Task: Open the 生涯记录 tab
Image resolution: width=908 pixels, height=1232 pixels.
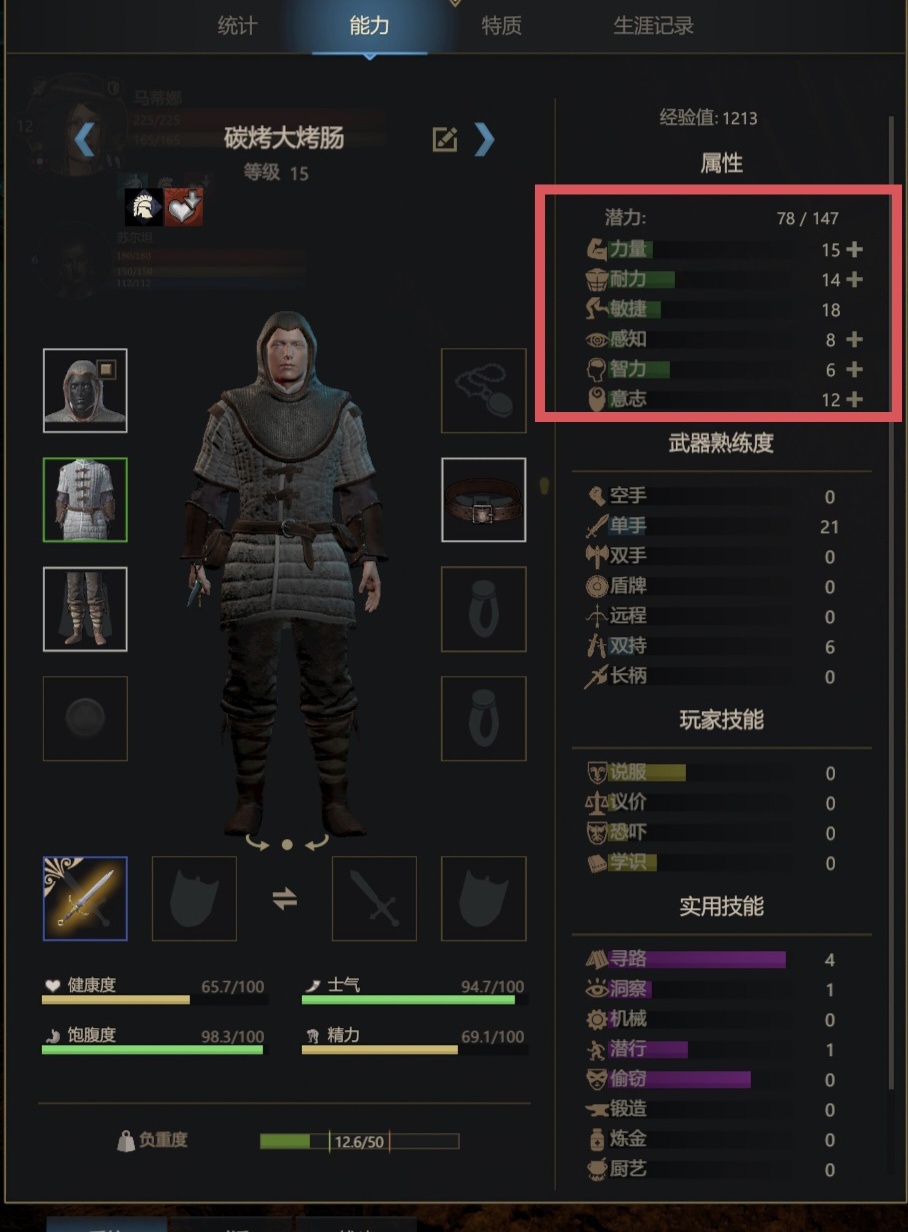Action: pos(653,26)
